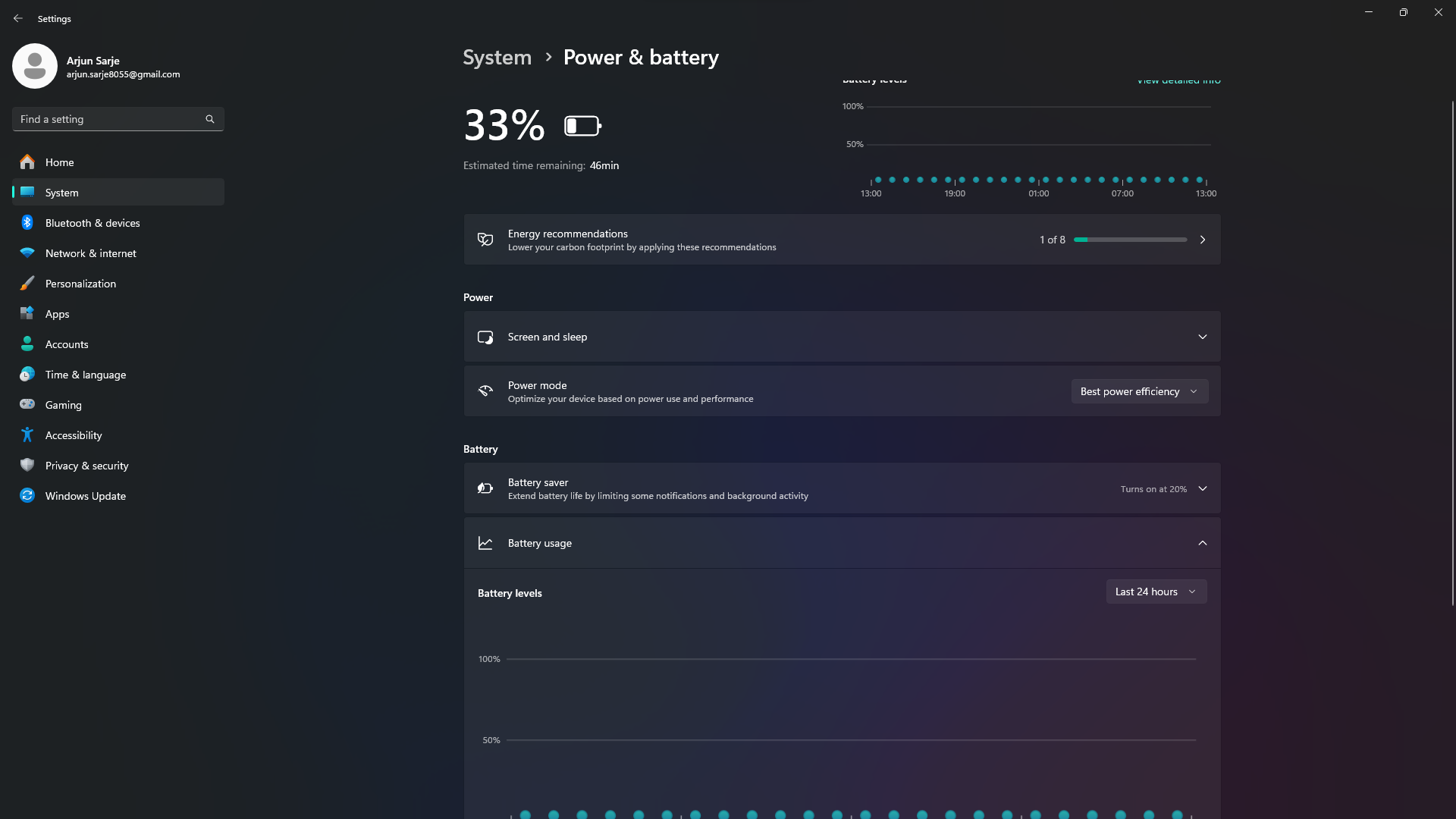Open Network & internet settings
This screenshot has width=1456, height=819.
pyautogui.click(x=89, y=253)
